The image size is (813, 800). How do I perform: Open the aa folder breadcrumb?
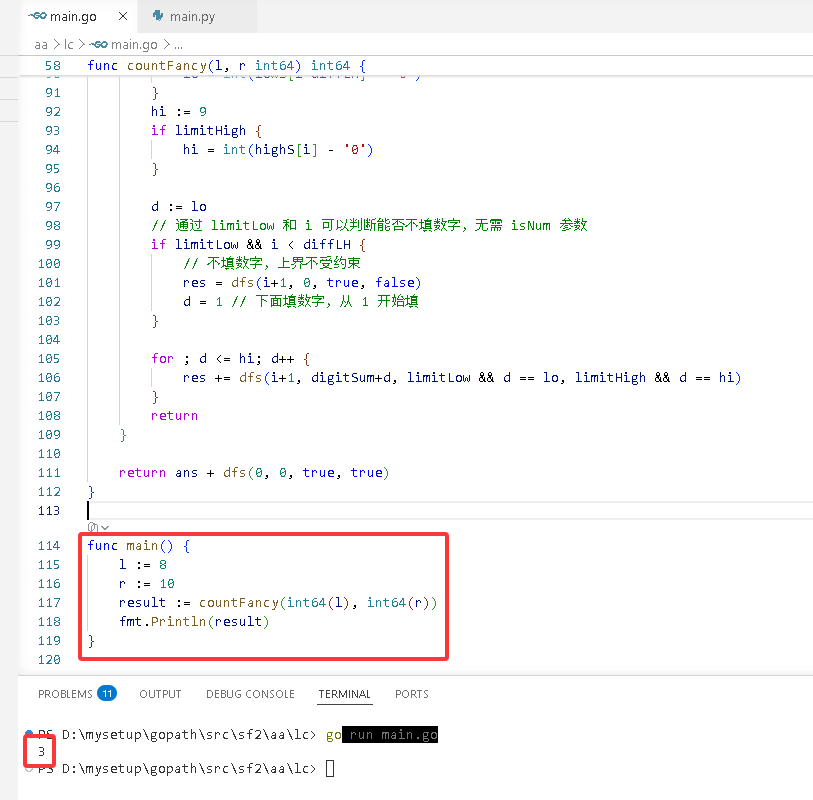[41, 45]
